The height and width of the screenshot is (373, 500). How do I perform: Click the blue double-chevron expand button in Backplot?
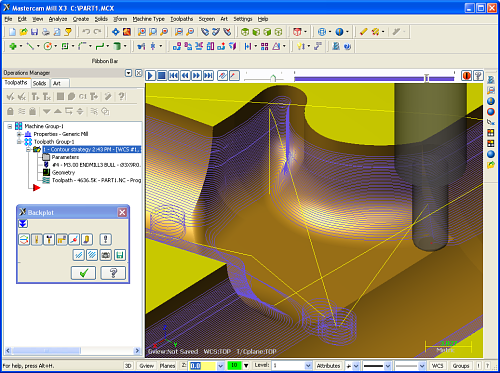tap(23, 223)
